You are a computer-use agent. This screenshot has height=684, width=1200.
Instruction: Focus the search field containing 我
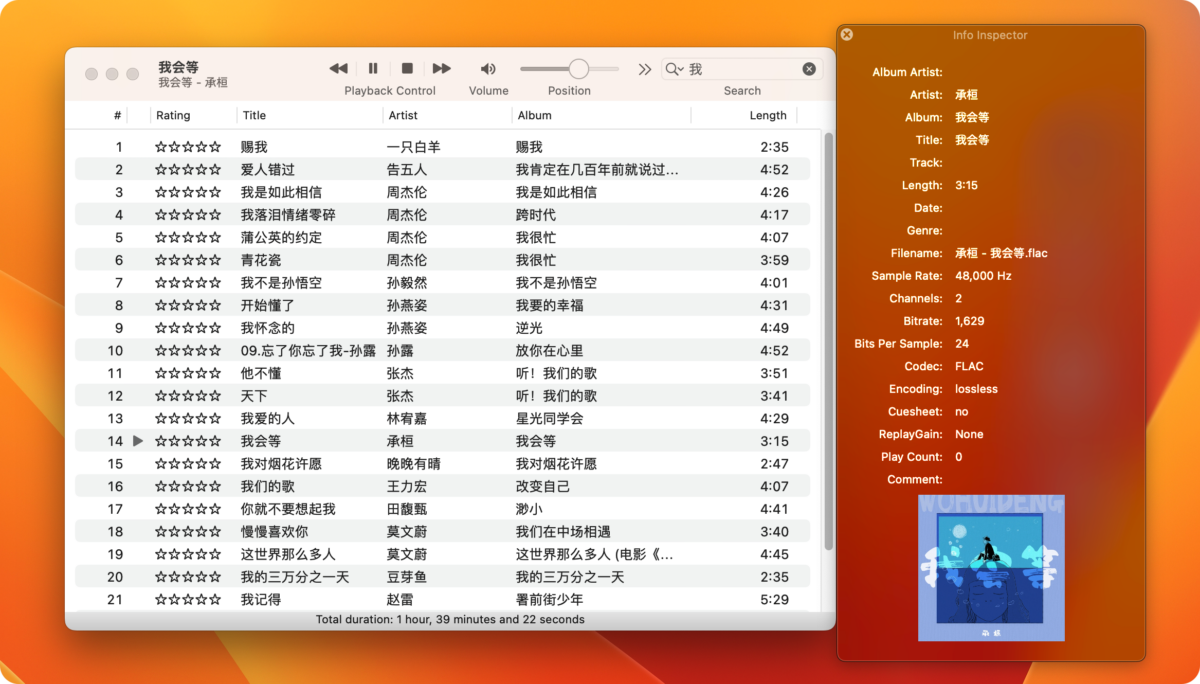(x=743, y=69)
